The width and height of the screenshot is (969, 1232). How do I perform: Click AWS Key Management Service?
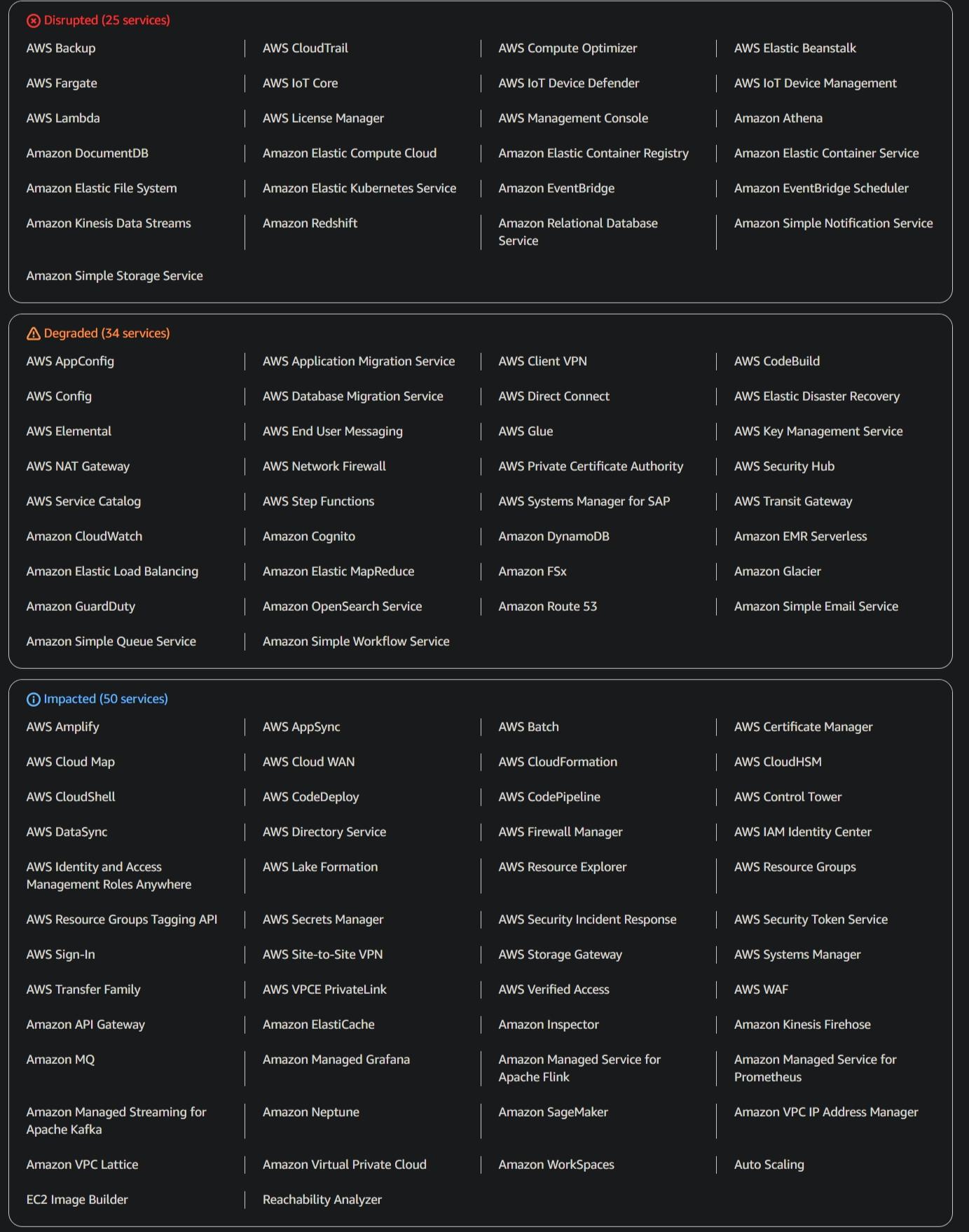point(818,431)
